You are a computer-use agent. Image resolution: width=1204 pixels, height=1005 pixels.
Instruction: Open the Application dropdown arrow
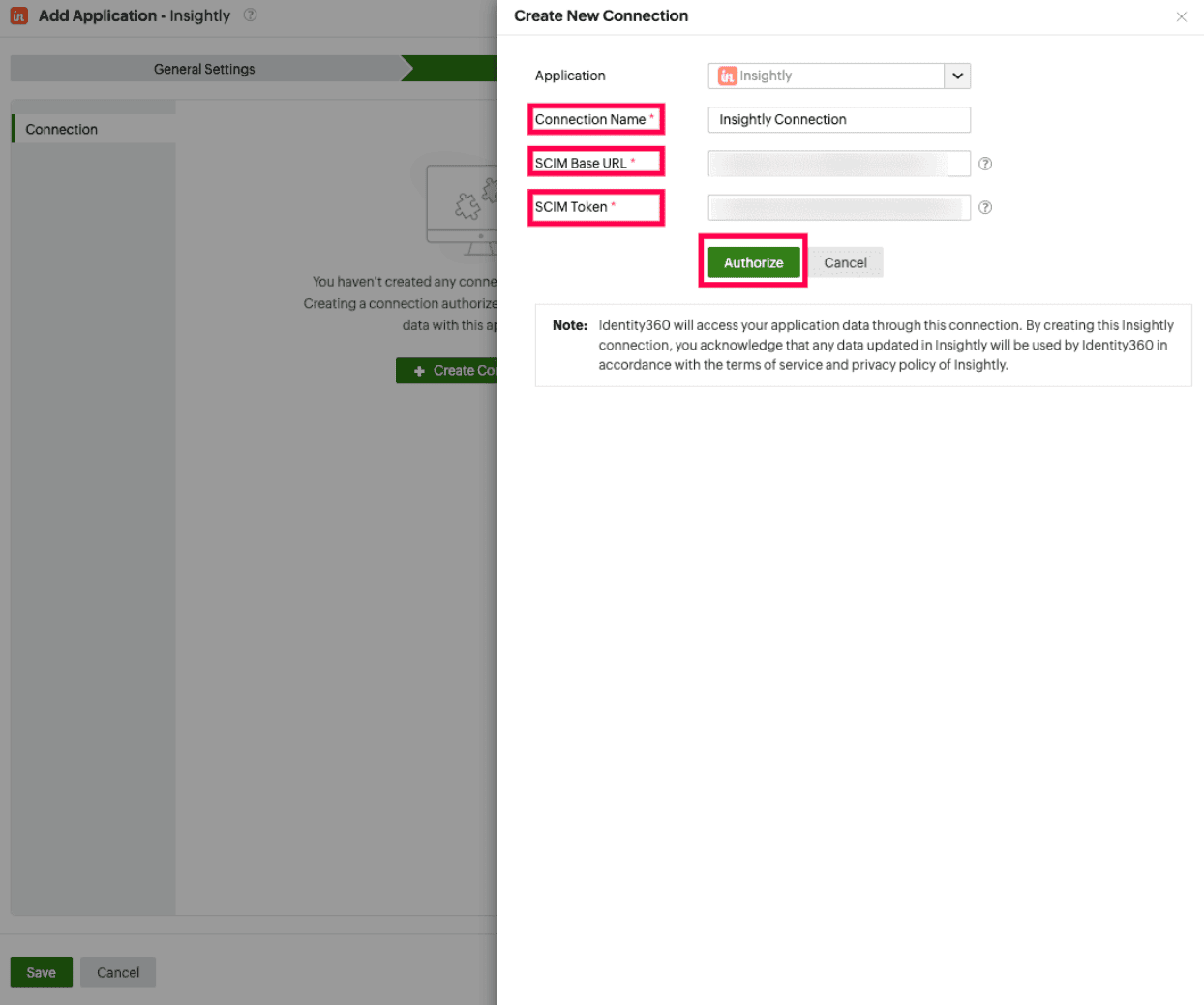pyautogui.click(x=957, y=76)
